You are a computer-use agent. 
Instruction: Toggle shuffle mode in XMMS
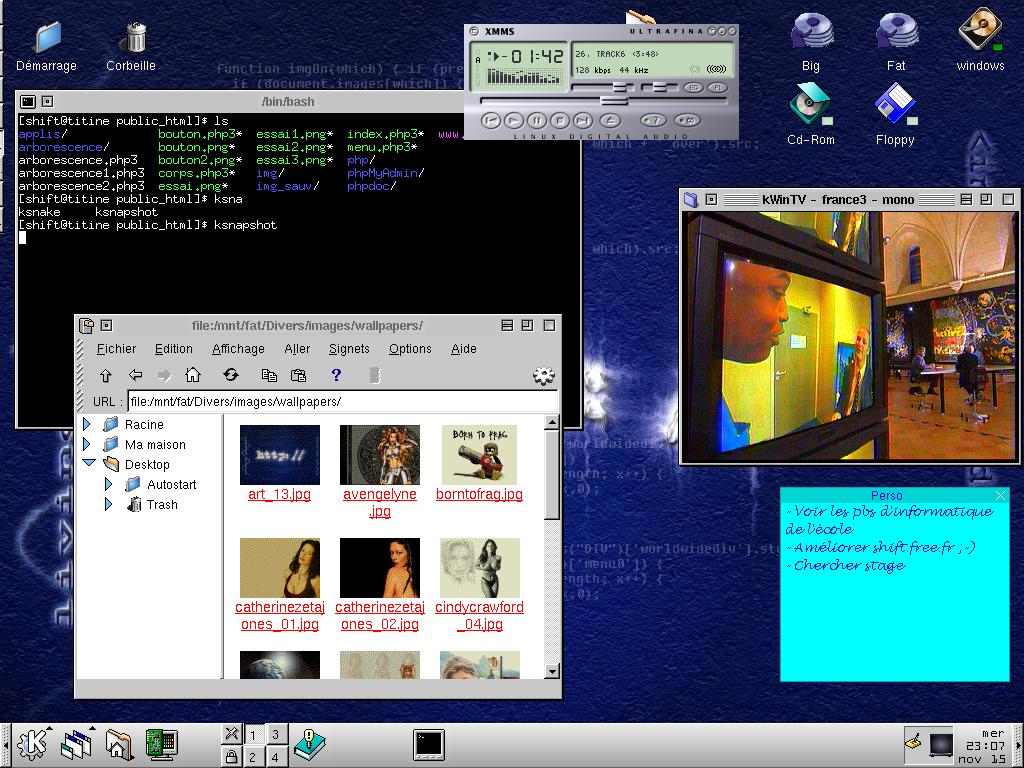point(652,120)
